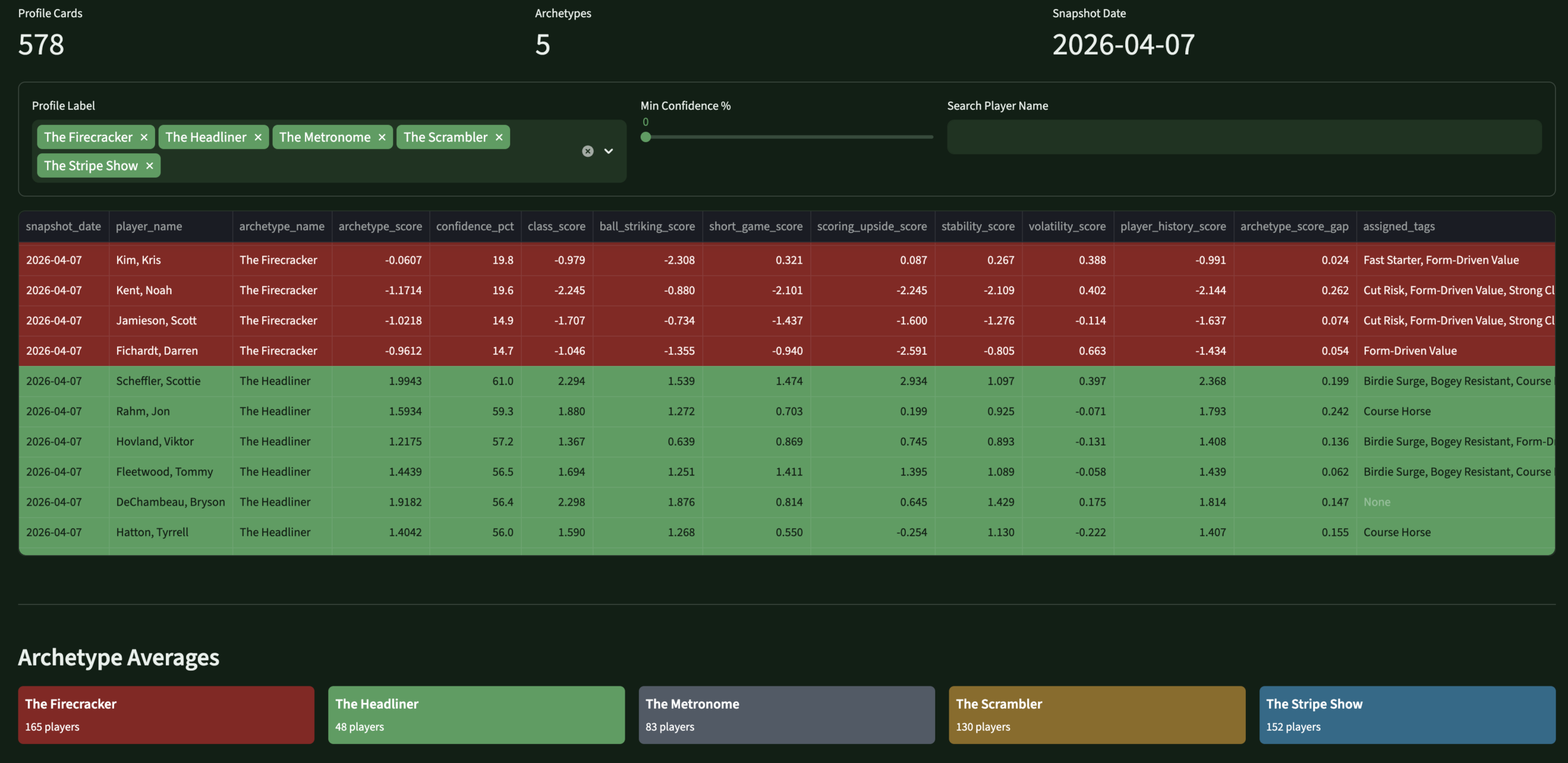This screenshot has width=1568, height=763.
Task: Clear all Profile Label selections
Action: pos(587,151)
